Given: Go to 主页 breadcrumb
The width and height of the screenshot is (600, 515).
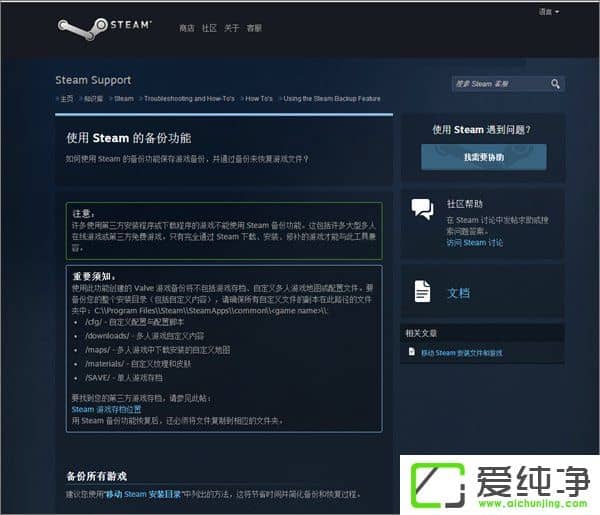Looking at the screenshot, I should (x=67, y=99).
